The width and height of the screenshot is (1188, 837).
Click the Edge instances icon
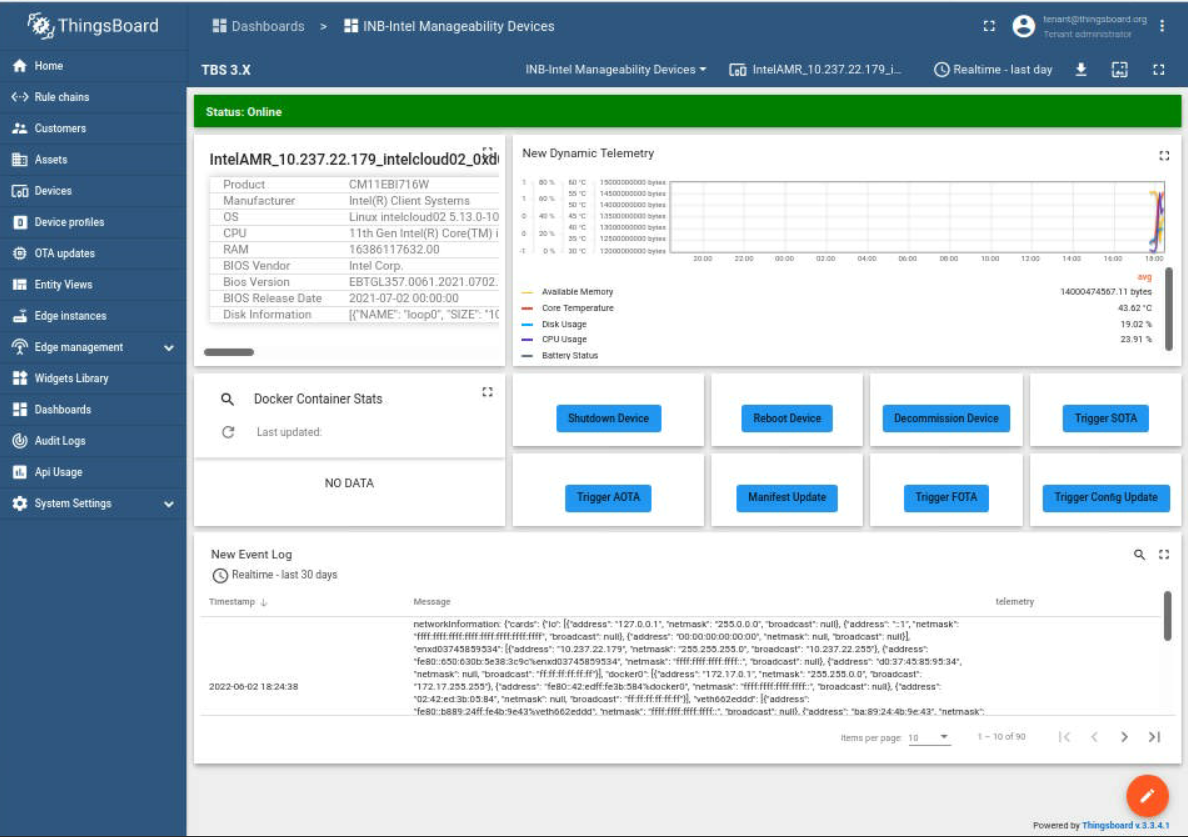(x=20, y=316)
